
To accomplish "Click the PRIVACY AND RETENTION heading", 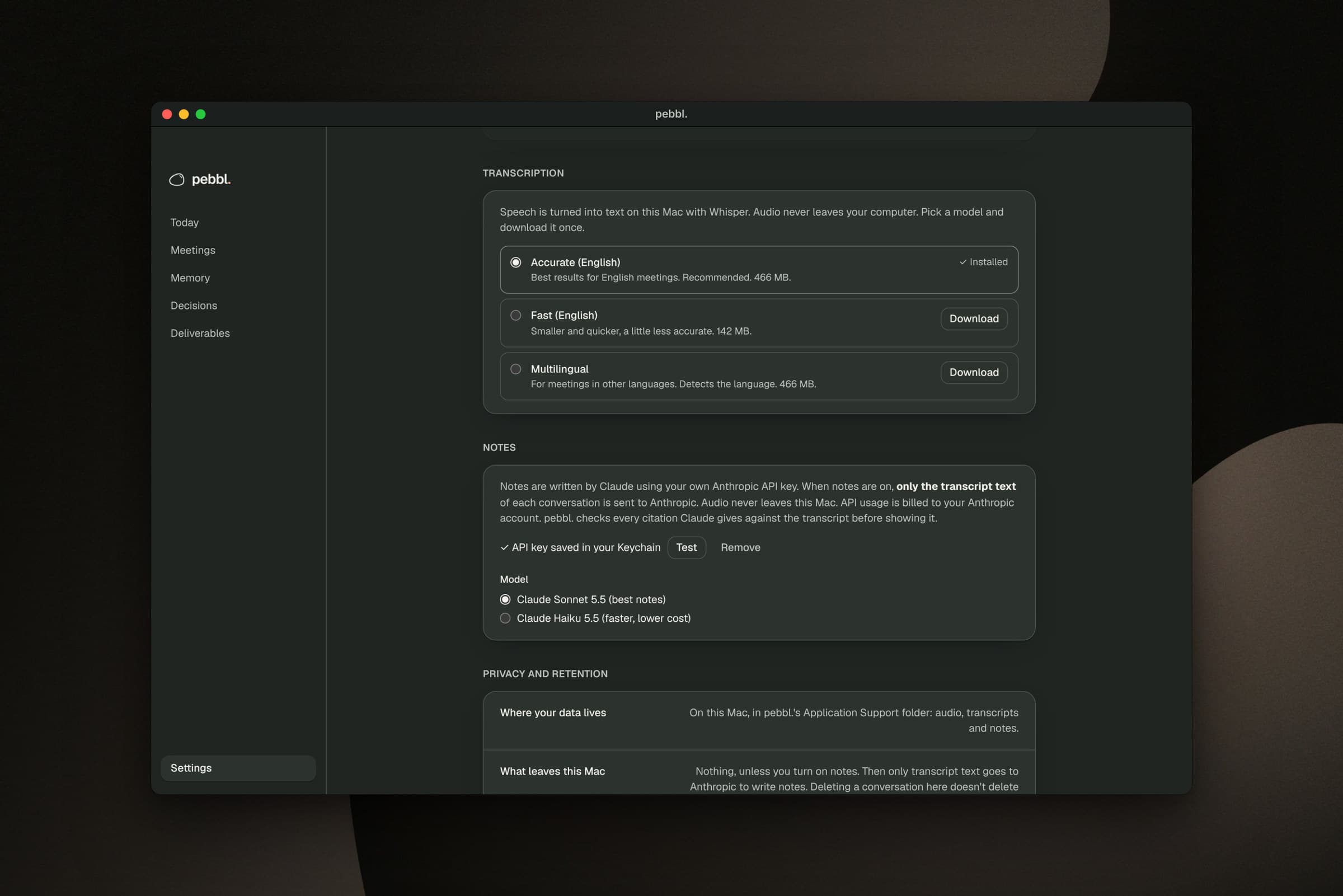I will (x=545, y=674).
